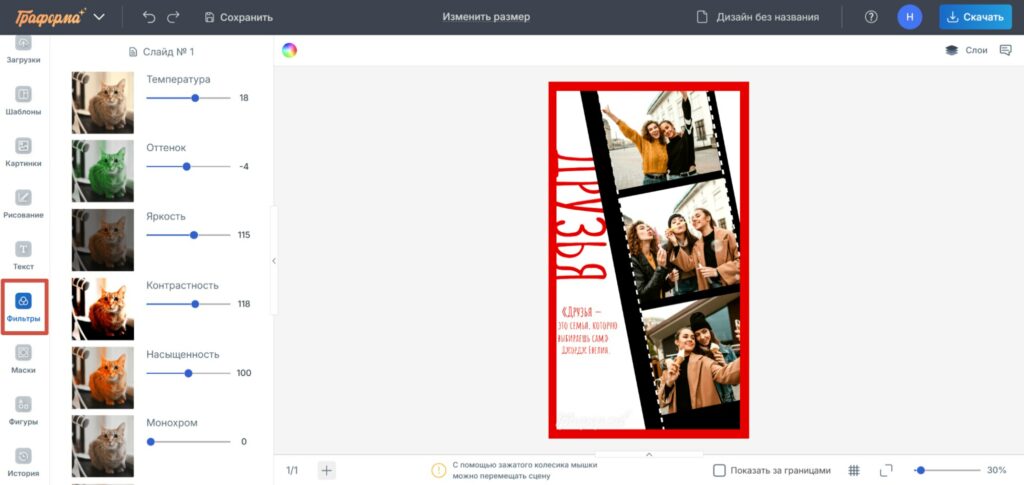The height and width of the screenshot is (485, 1024).
Task: Adjust the Насыщенность slider
Action: (188, 373)
